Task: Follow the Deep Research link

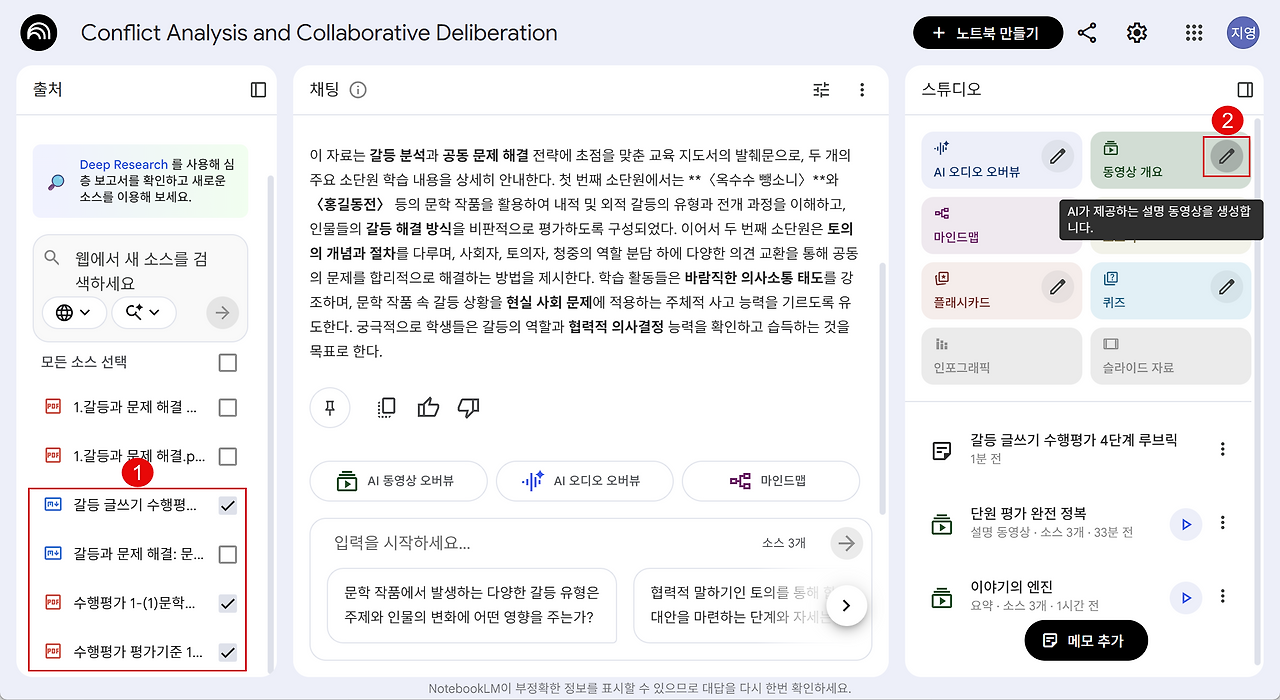Action: coord(124,164)
